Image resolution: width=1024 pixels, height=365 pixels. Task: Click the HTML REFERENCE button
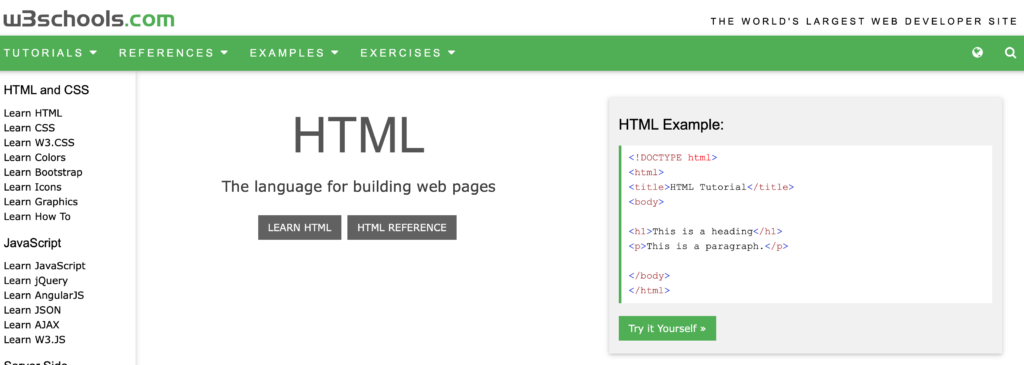click(x=402, y=227)
